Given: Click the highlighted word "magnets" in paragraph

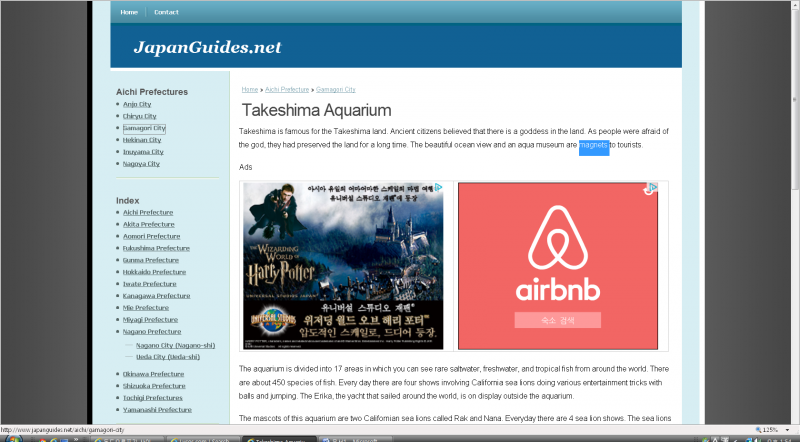Looking at the screenshot, I should (593, 145).
